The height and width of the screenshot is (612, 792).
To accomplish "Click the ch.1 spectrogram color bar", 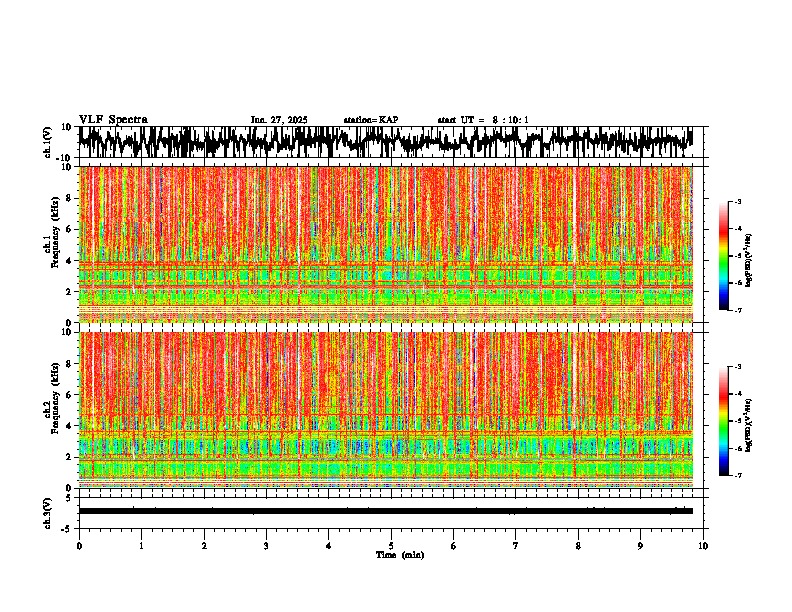I will pyautogui.click(x=723, y=256).
